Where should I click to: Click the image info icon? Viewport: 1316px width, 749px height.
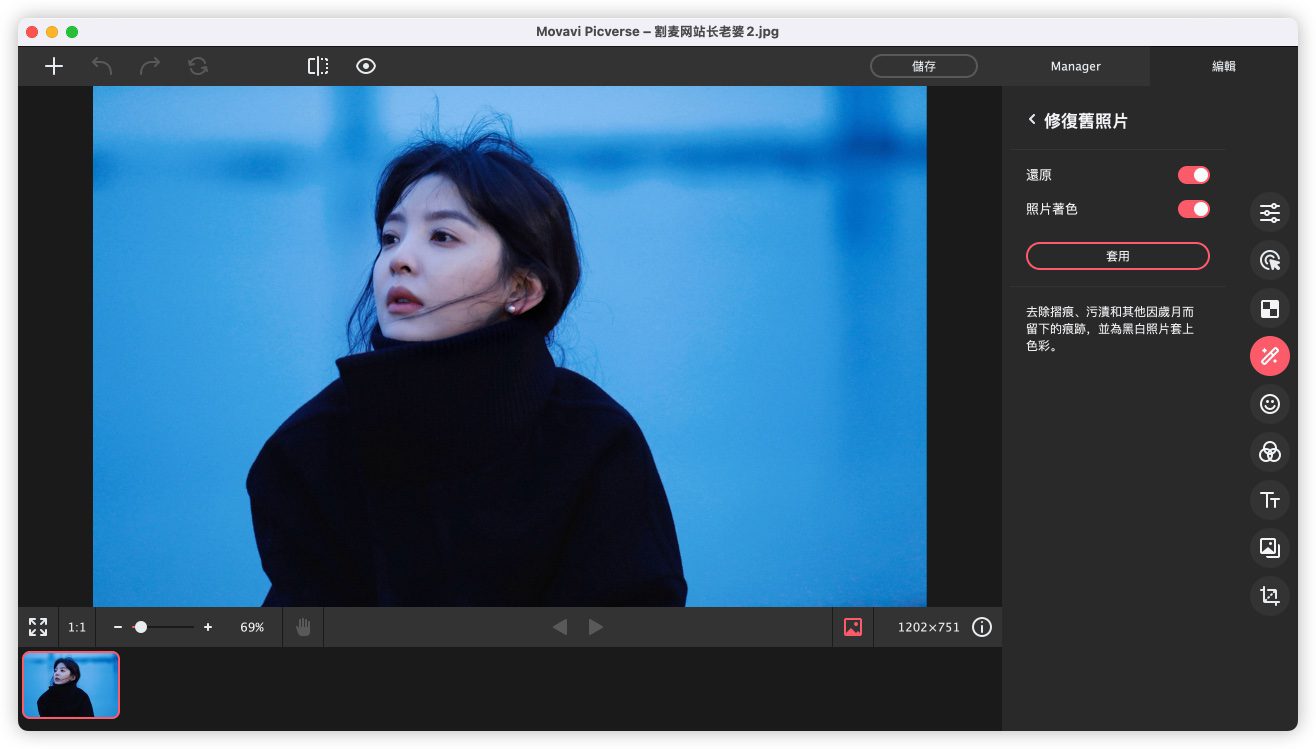(982, 627)
